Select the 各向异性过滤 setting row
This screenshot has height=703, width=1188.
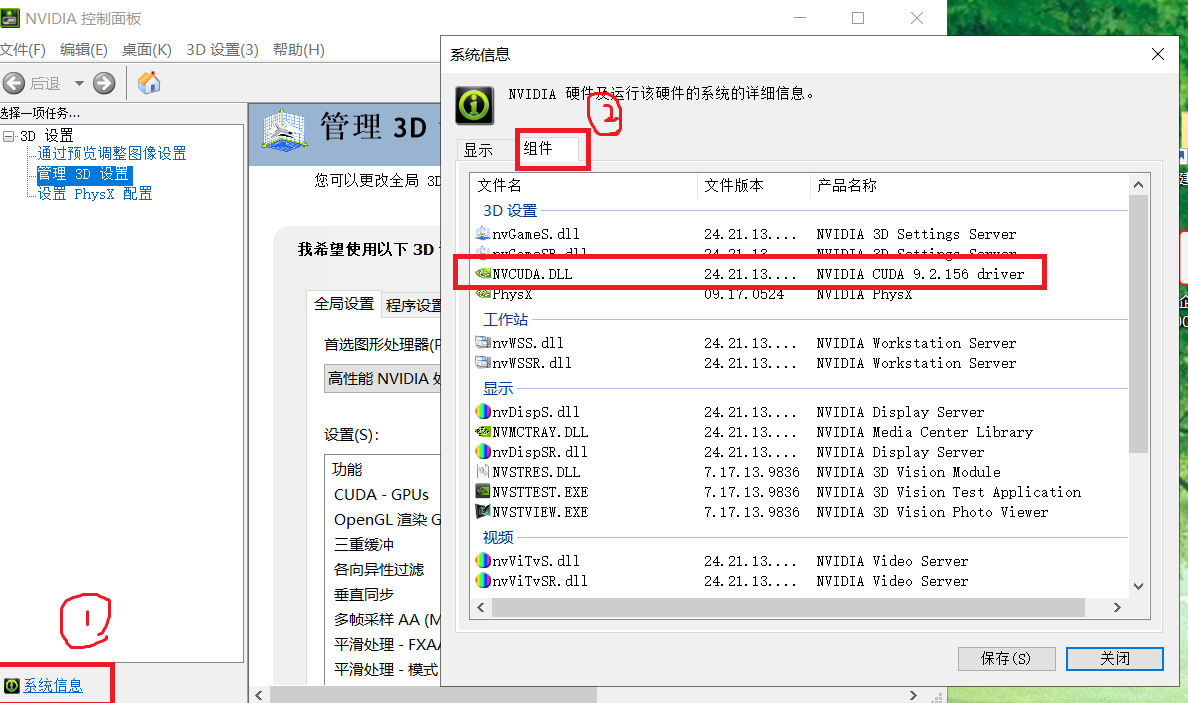pos(384,570)
